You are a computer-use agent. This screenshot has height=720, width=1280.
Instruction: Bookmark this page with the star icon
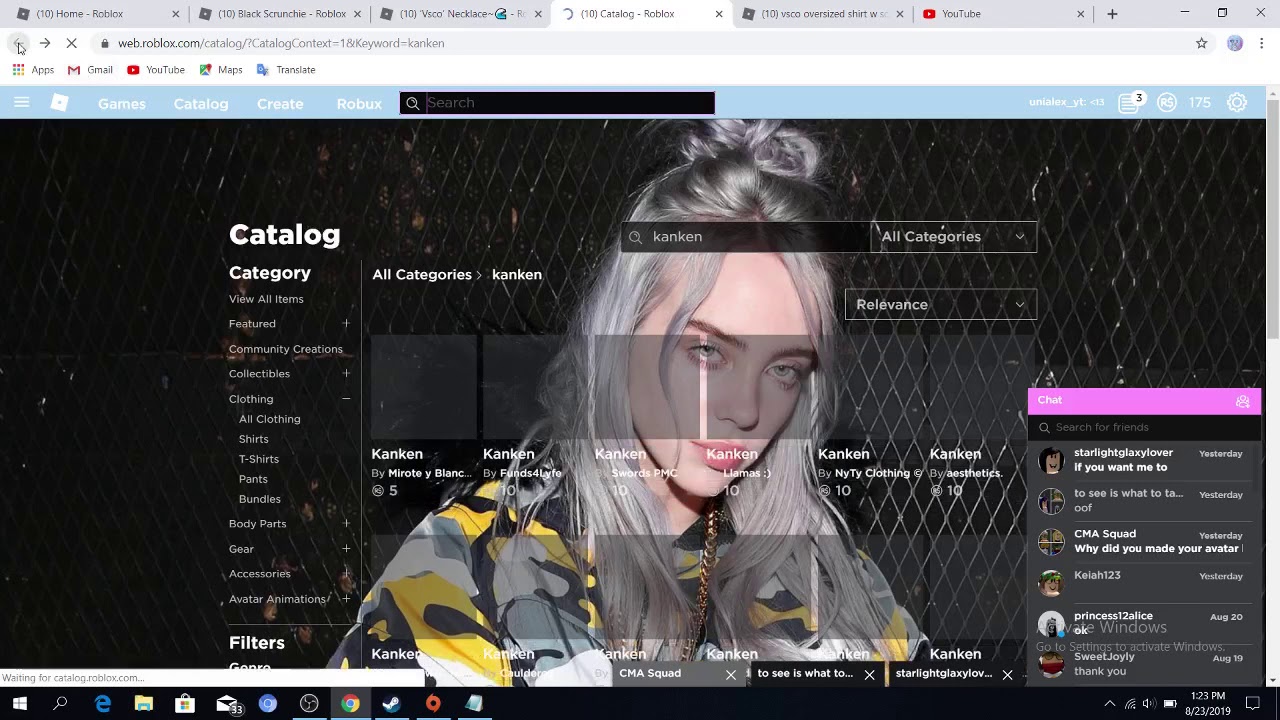click(x=1202, y=43)
